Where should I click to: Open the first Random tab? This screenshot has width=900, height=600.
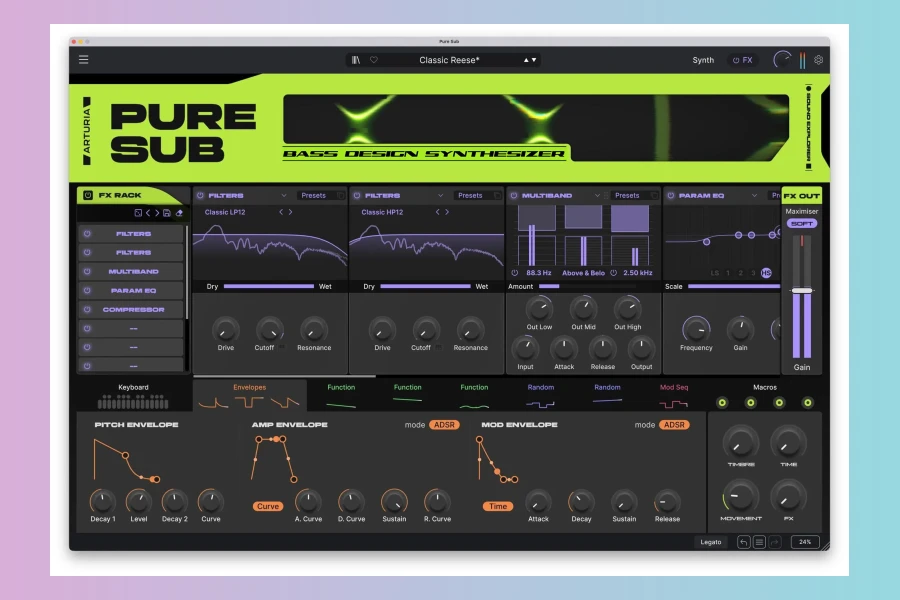coord(541,395)
